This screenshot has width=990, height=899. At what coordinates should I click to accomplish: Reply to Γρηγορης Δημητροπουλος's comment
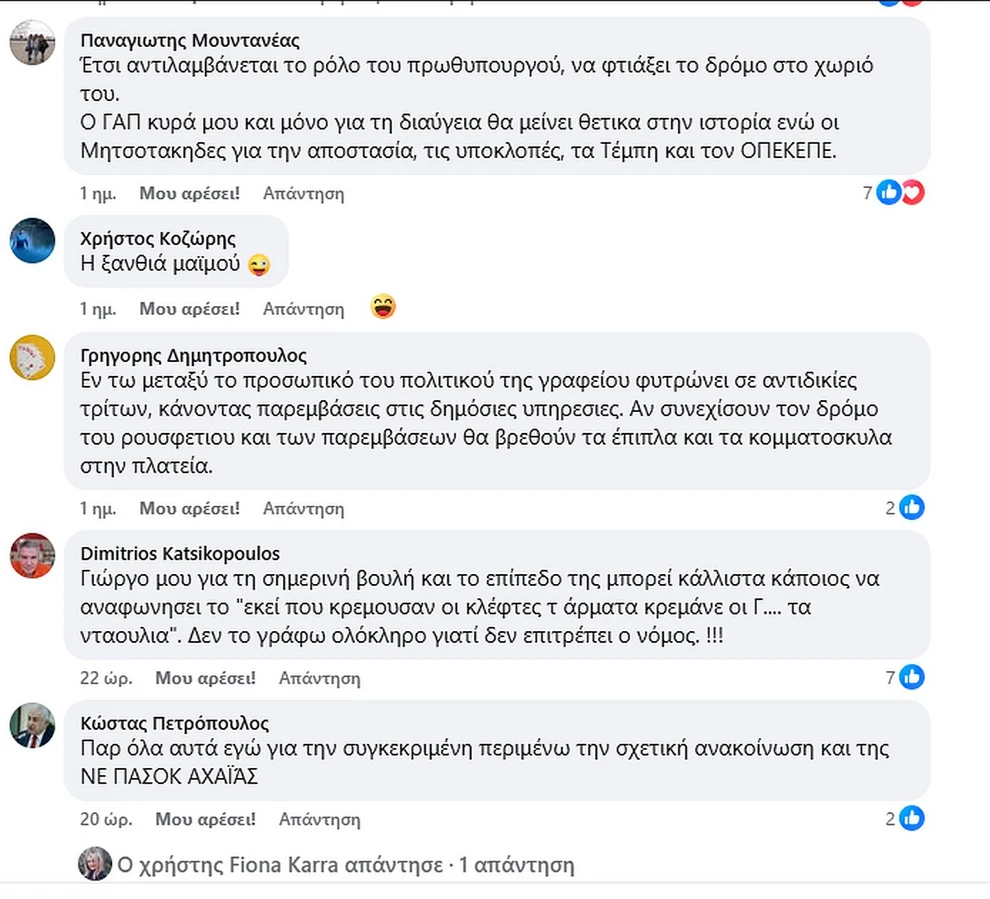click(303, 509)
